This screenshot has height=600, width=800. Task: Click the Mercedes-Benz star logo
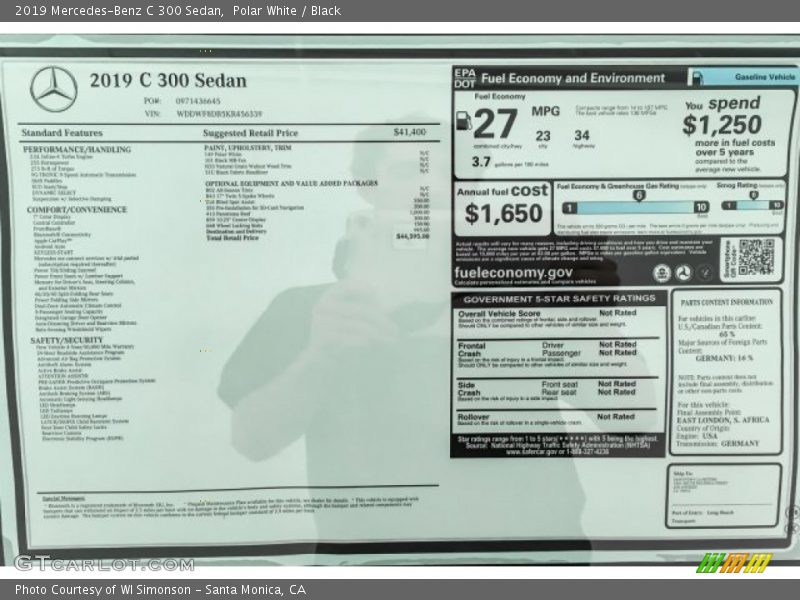click(54, 89)
